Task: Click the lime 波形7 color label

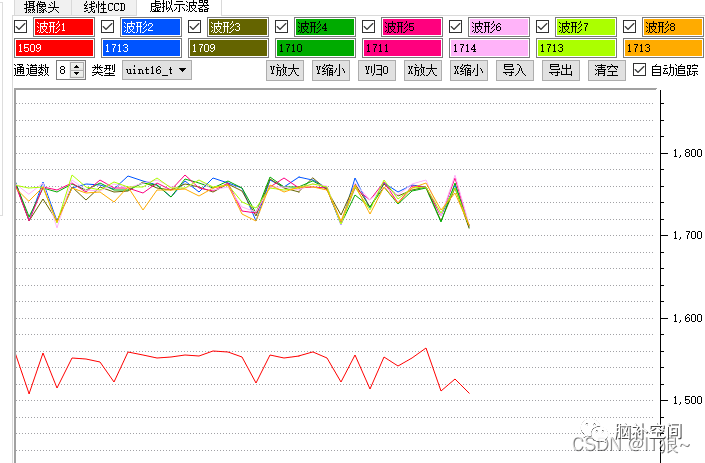Action: [x=586, y=27]
